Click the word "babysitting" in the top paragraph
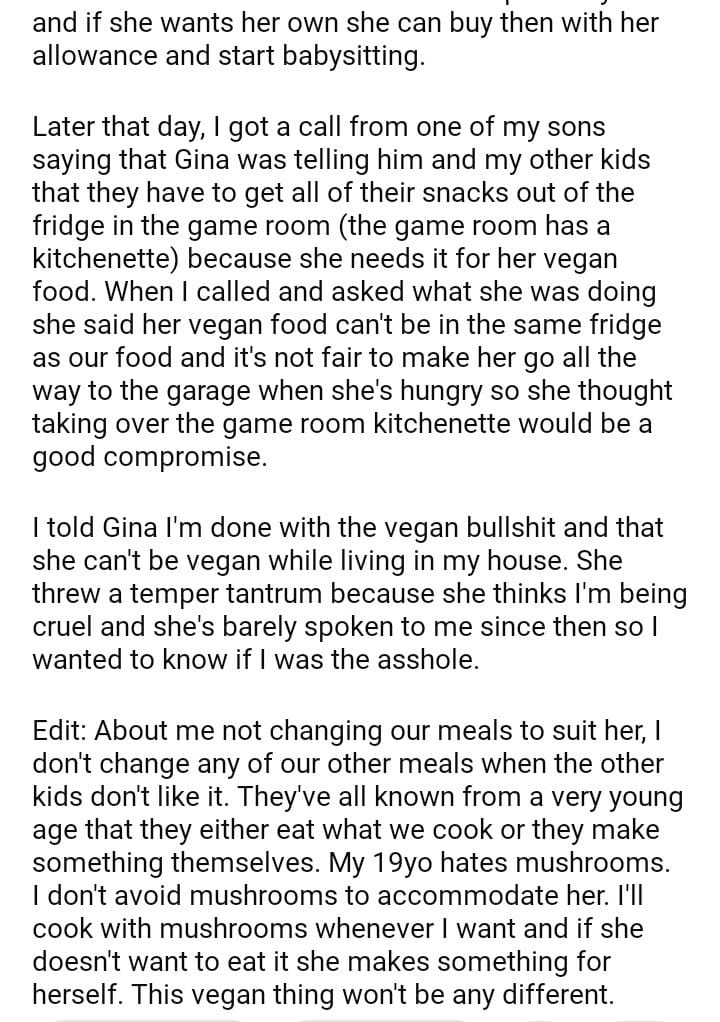720x1022 pixels. tap(349, 57)
